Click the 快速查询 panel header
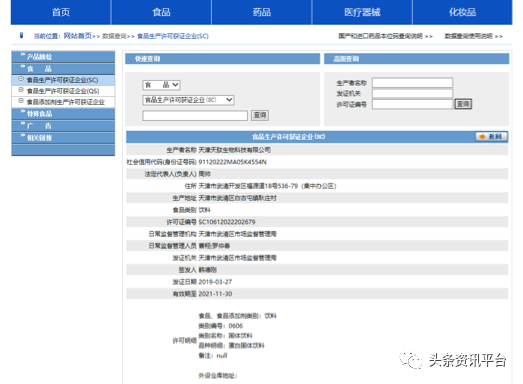This screenshot has height=384, width=523. coord(222,59)
